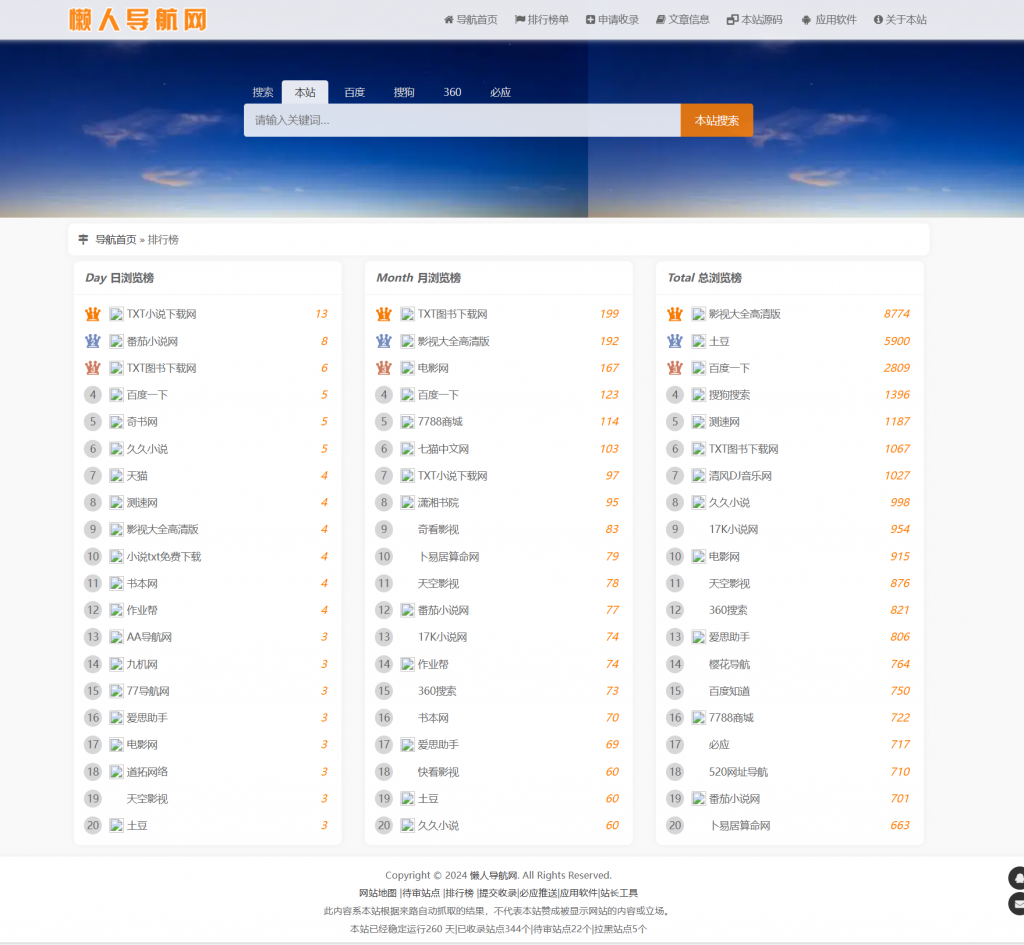
Task: Open 应用软件 in the top navigation
Action: (x=829, y=20)
